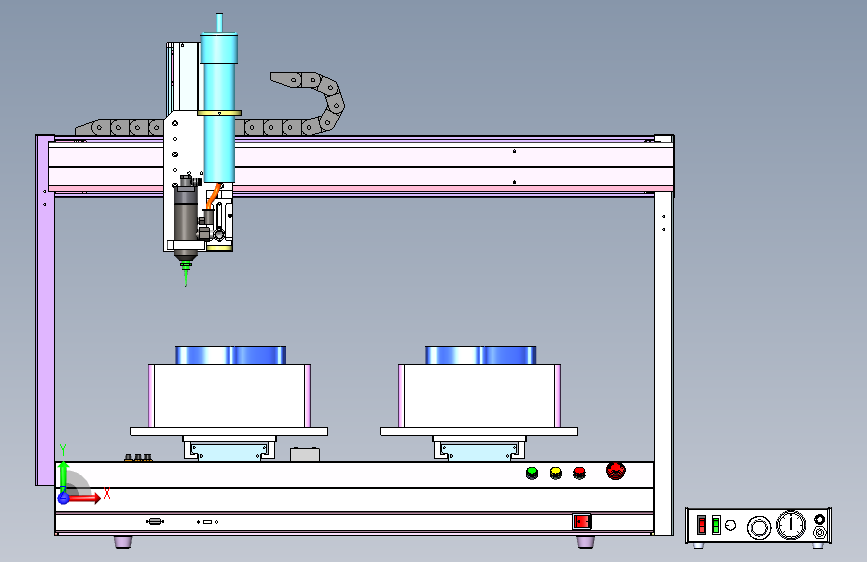Select the black round connector on the controller
Image resolution: width=867 pixels, height=562 pixels.
[x=819, y=519]
